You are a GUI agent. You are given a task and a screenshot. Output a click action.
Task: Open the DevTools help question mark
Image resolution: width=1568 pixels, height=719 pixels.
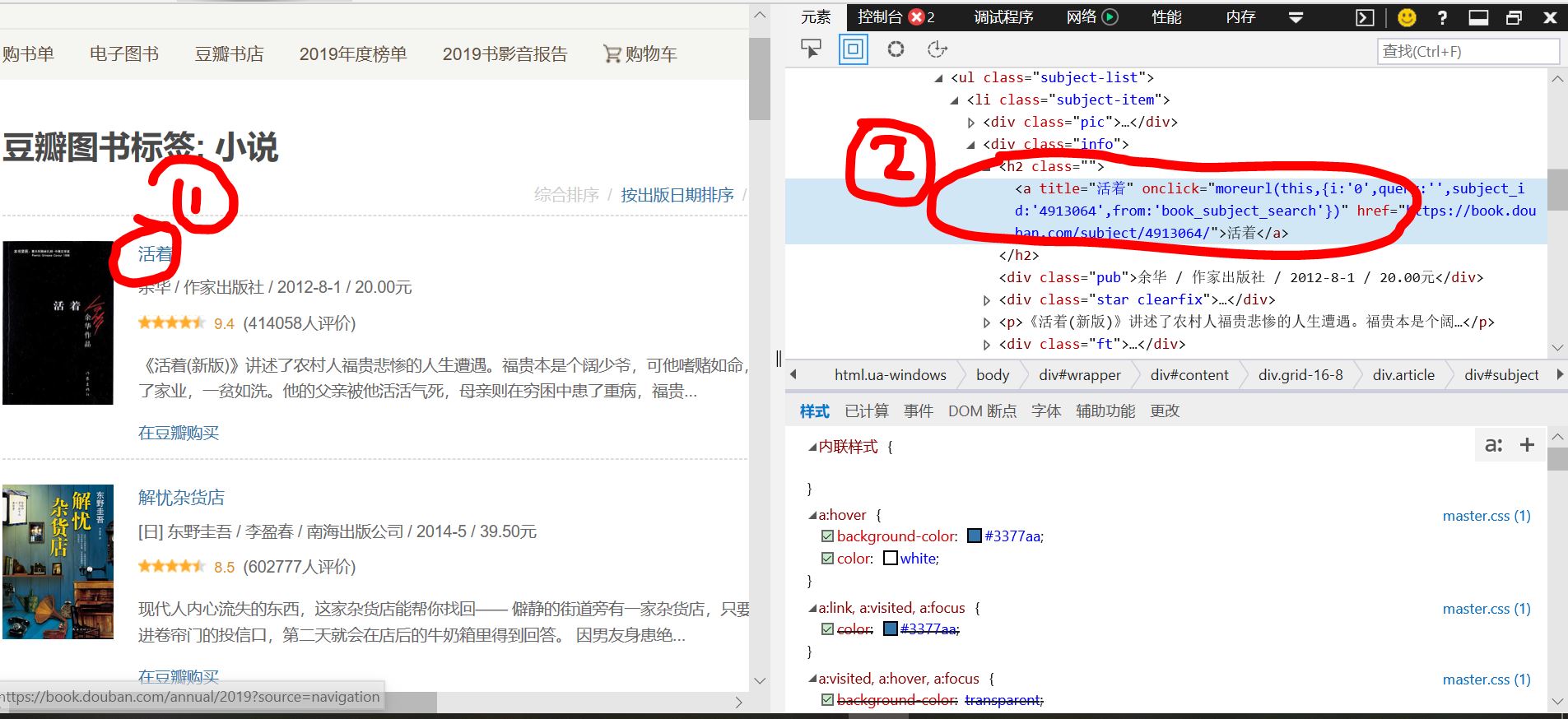pyautogui.click(x=1442, y=17)
